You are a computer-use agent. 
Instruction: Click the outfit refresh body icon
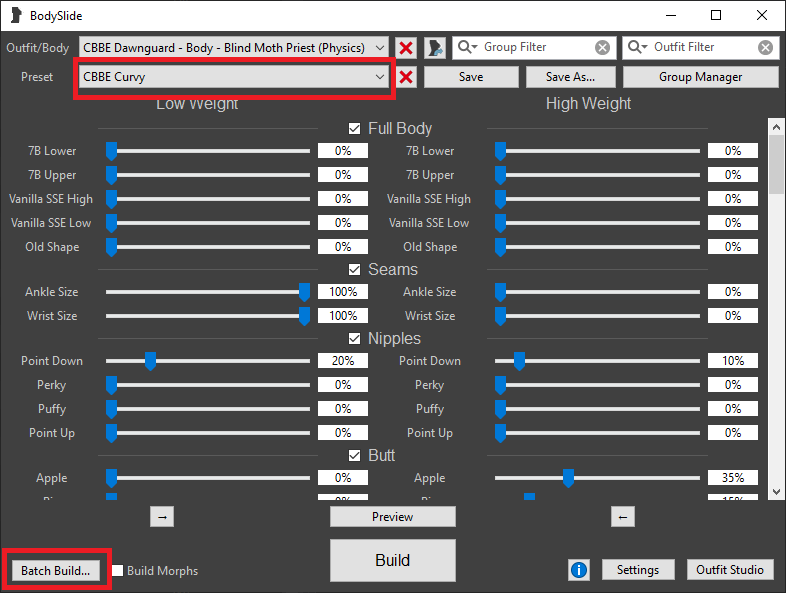(x=435, y=48)
